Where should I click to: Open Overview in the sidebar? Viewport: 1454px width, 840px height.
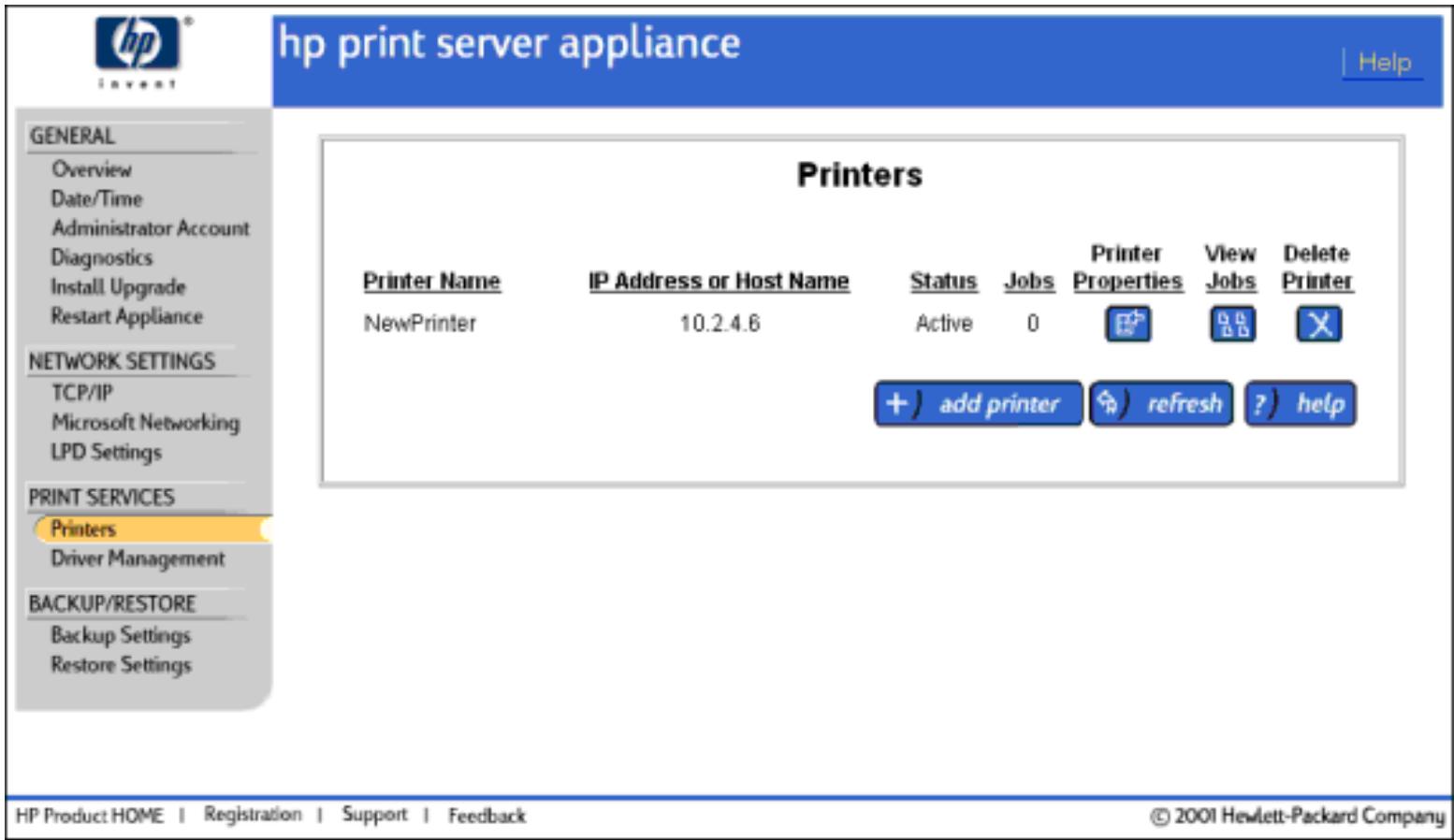[x=92, y=169]
